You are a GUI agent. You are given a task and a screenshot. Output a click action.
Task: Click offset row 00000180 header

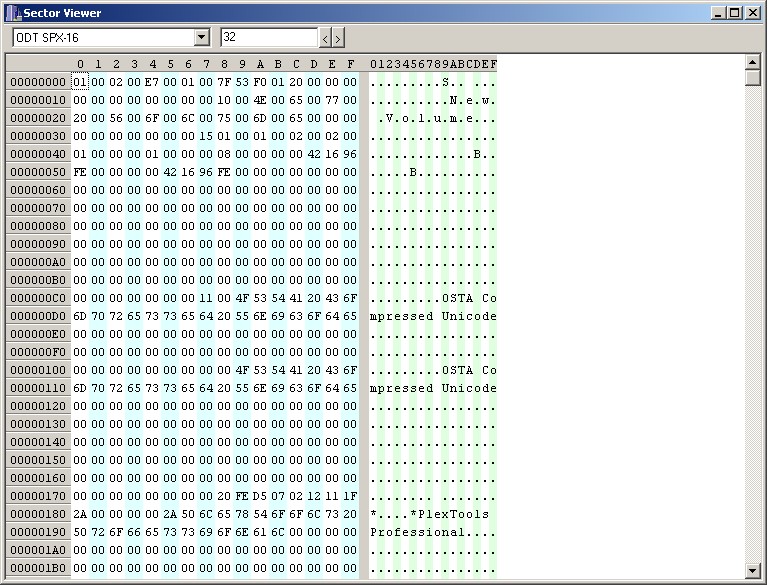coord(38,514)
